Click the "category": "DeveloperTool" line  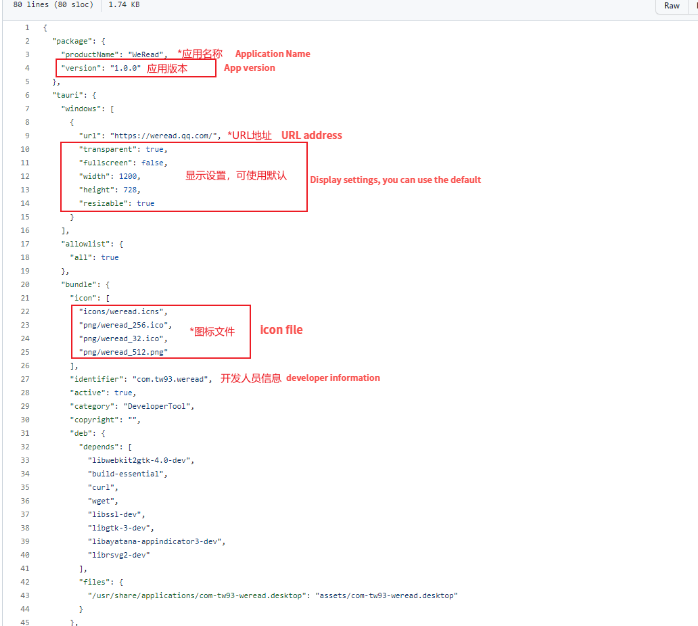tap(132, 406)
